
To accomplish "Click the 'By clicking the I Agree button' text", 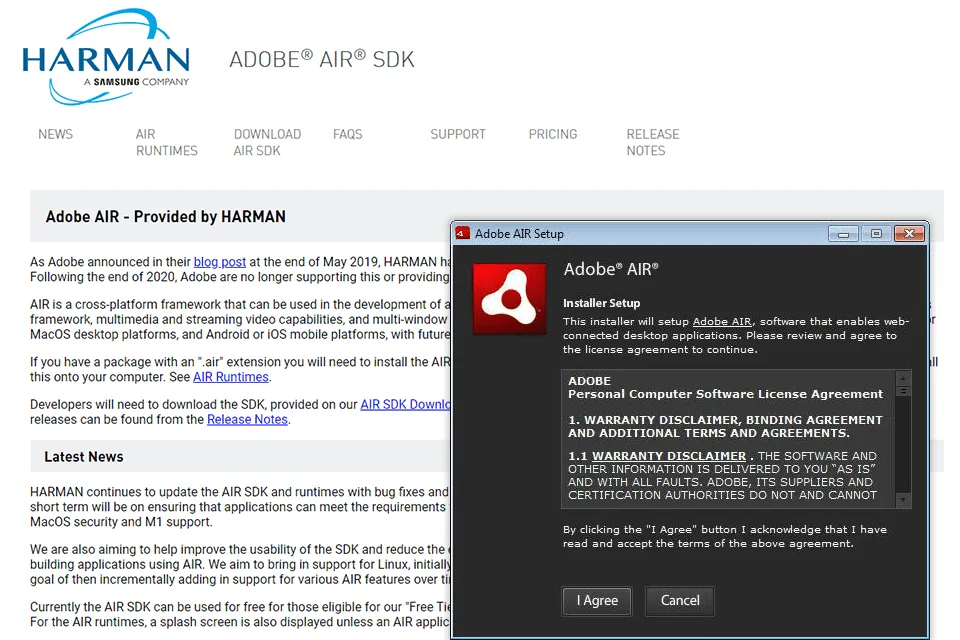I will click(725, 536).
